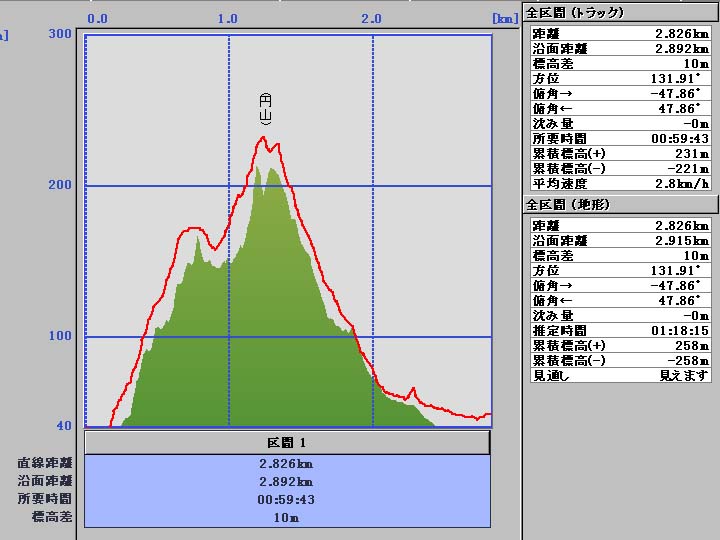Click the 推定時間 01:18:15 row
This screenshot has height=540, width=720.
pyautogui.click(x=620, y=330)
